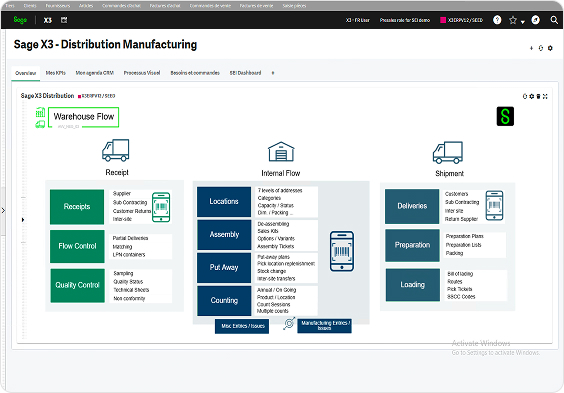
Task: Click the Warehouse Flow title box
Action: [x=83, y=117]
